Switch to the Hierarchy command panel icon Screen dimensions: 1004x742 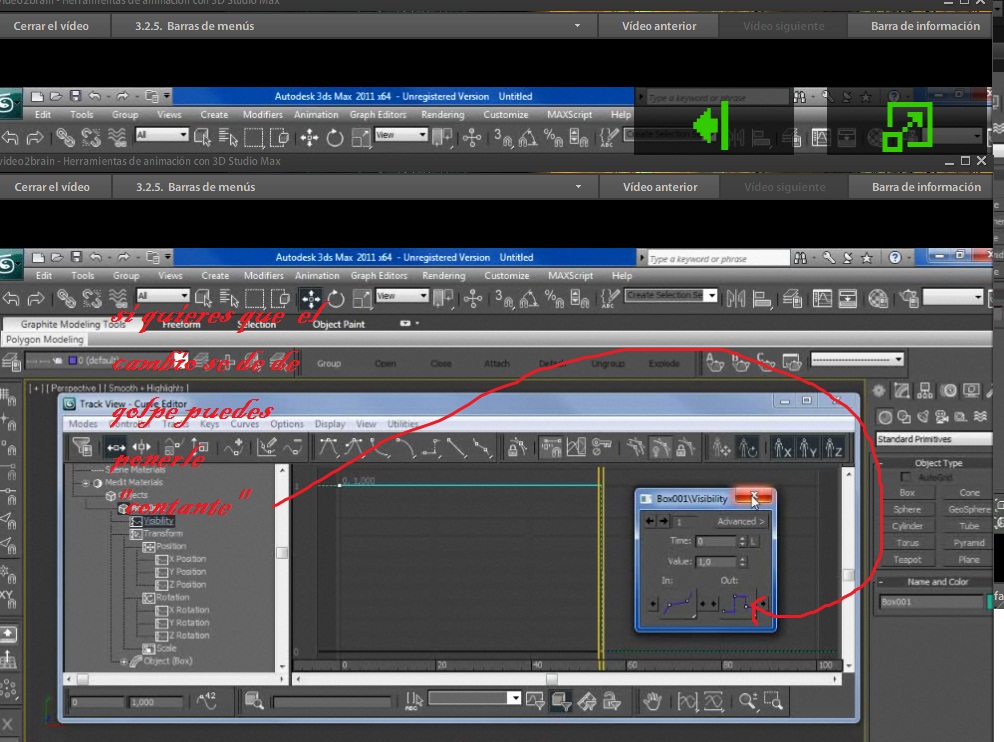[925, 391]
